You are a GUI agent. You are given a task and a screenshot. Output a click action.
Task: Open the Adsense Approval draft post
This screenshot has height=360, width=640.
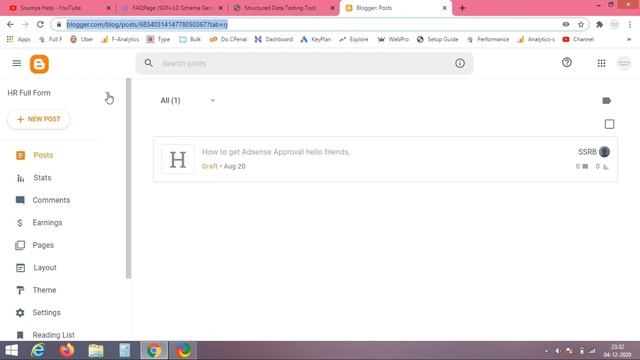point(276,152)
